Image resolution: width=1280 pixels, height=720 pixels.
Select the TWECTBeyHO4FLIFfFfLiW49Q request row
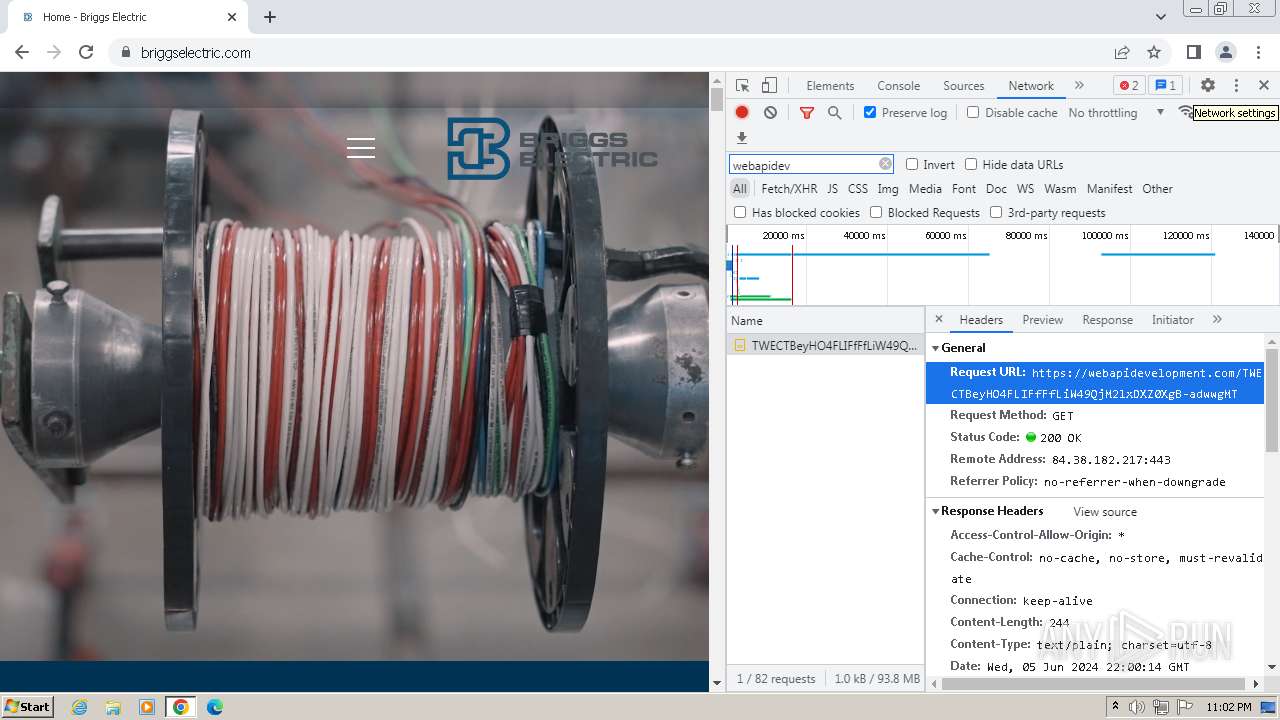point(825,345)
